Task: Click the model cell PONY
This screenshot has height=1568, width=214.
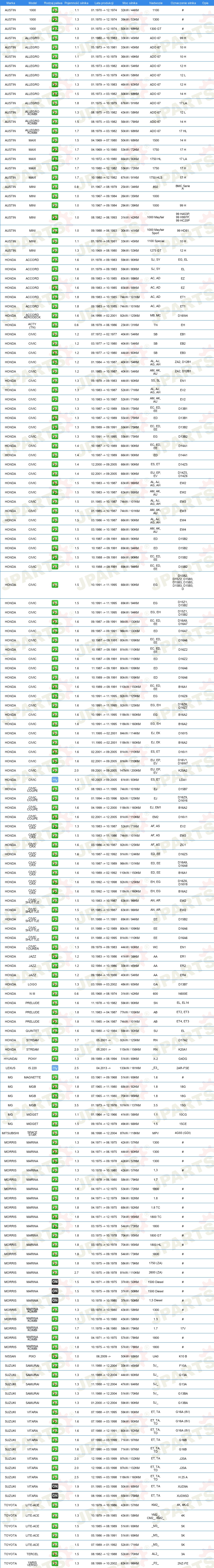Action: (32, 1058)
